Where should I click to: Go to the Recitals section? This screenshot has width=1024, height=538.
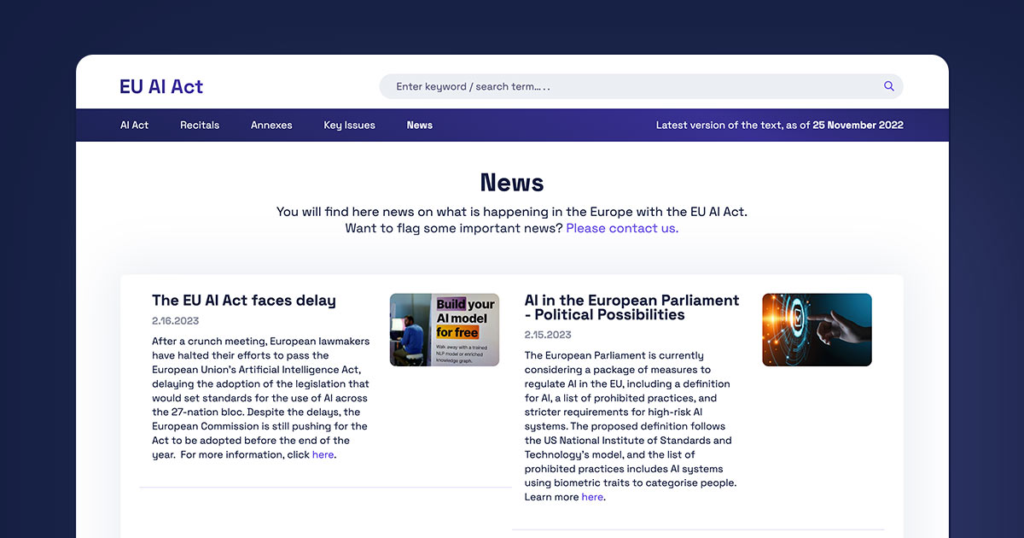[200, 125]
